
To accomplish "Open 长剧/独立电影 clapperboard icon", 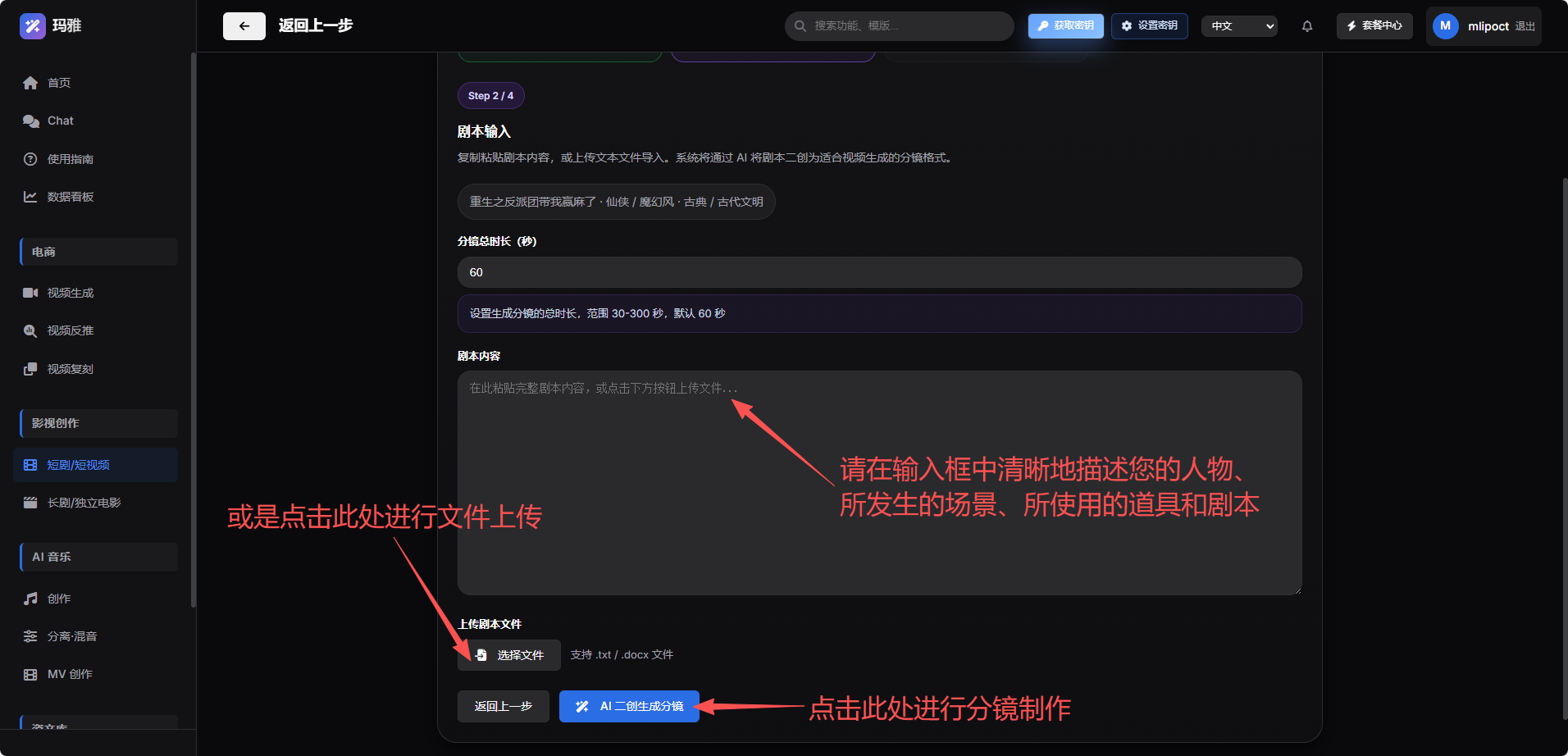I will pyautogui.click(x=30, y=503).
